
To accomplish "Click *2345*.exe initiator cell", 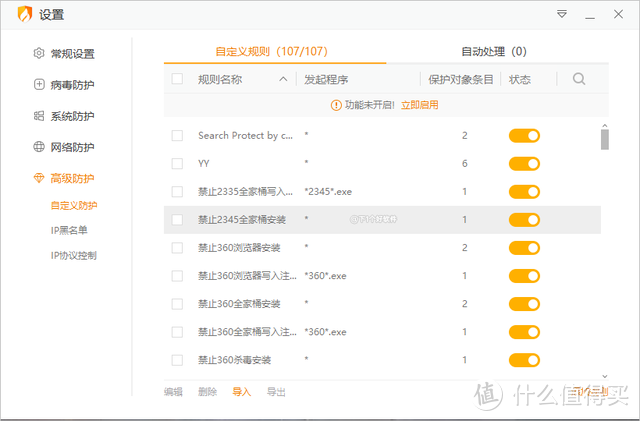I will point(328,192).
